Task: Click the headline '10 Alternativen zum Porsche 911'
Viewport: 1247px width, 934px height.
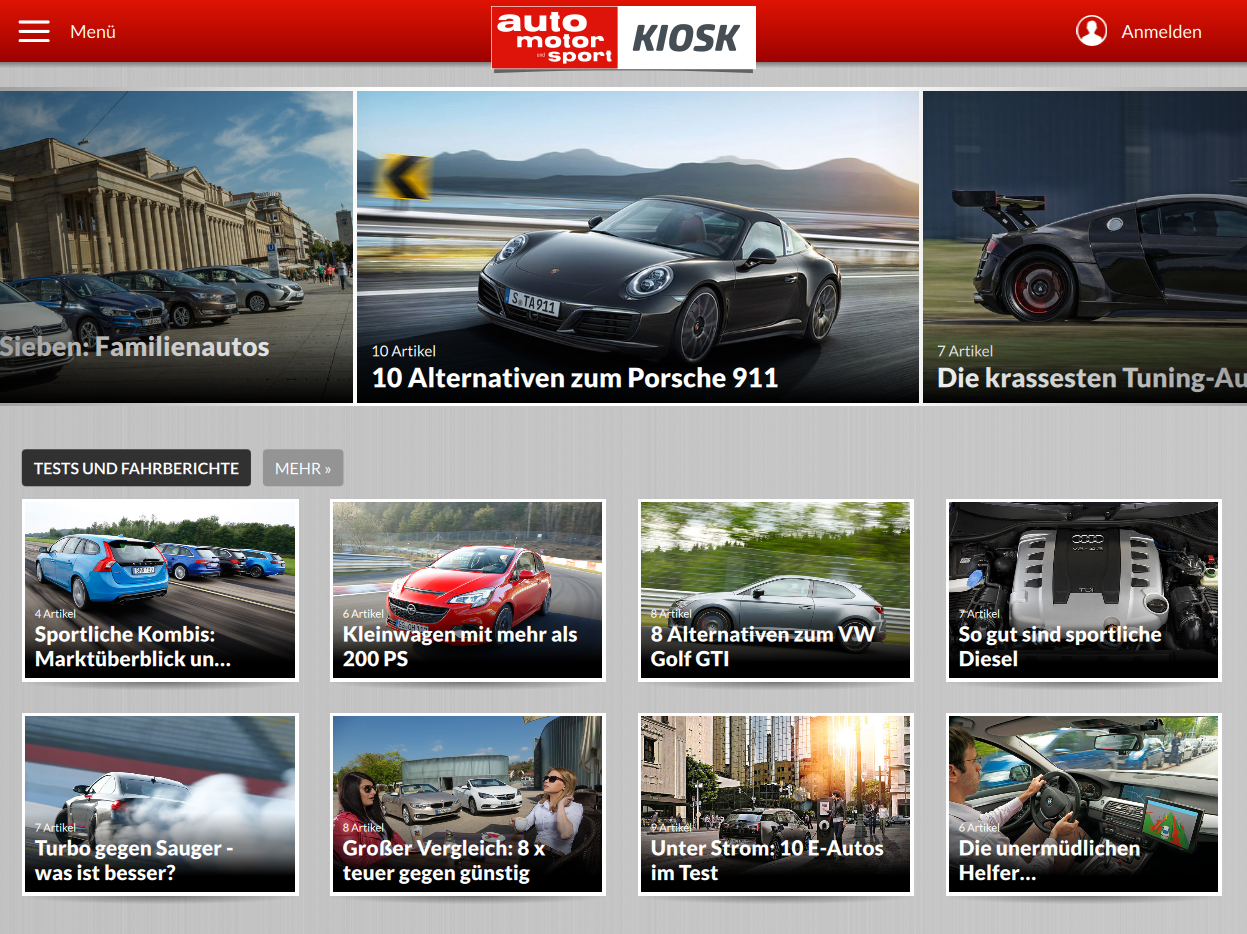Action: click(x=575, y=378)
